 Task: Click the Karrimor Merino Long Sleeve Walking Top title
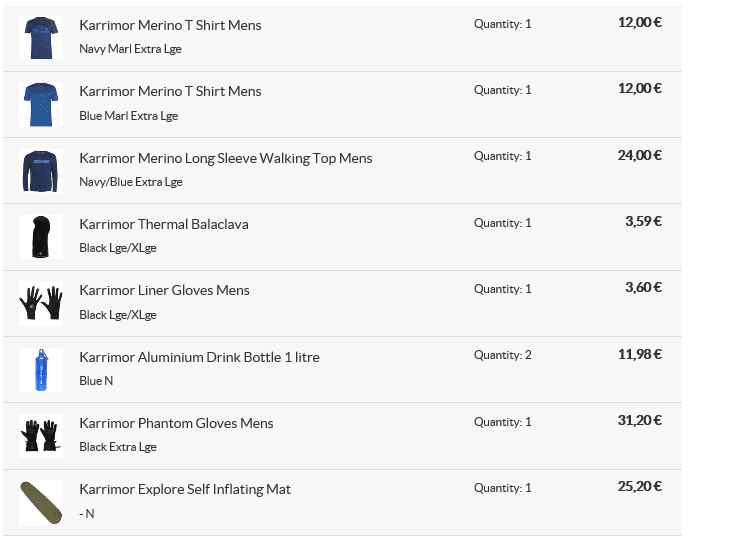point(226,158)
